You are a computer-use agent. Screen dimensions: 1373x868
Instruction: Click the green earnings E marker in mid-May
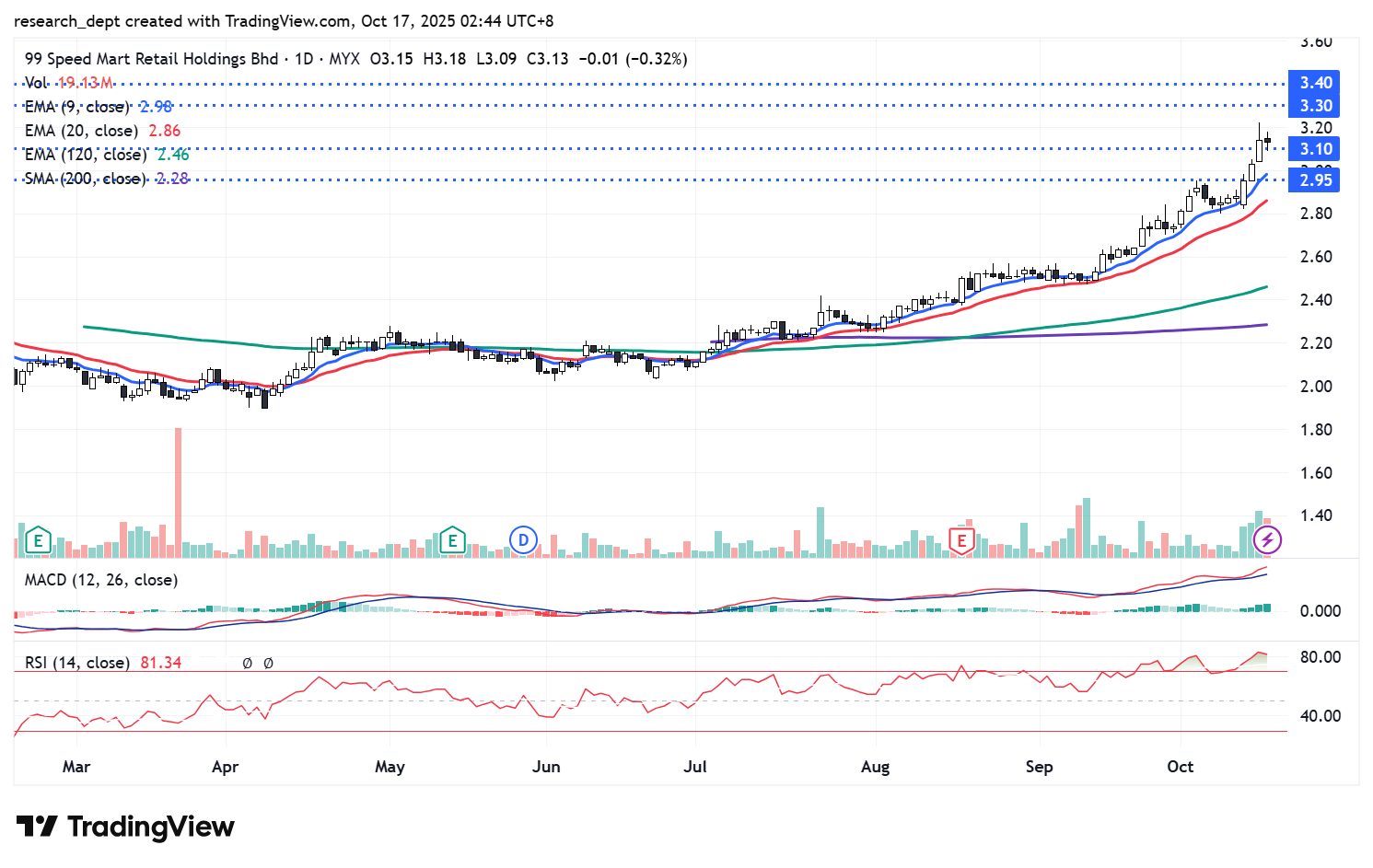tap(451, 540)
